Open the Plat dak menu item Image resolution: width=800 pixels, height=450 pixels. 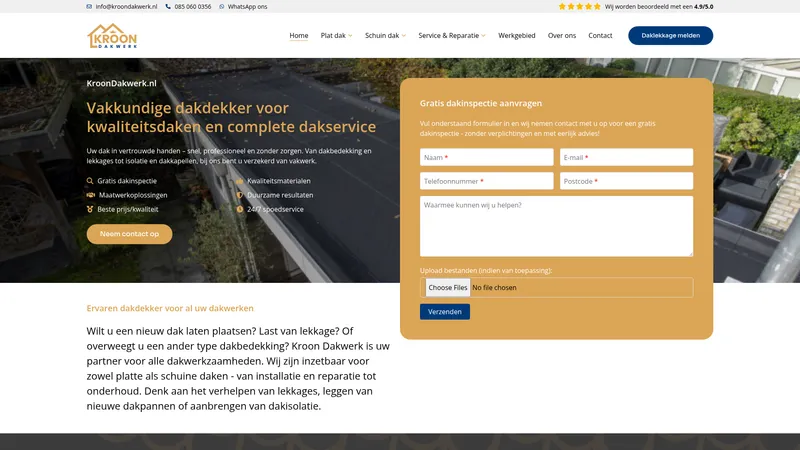(333, 36)
